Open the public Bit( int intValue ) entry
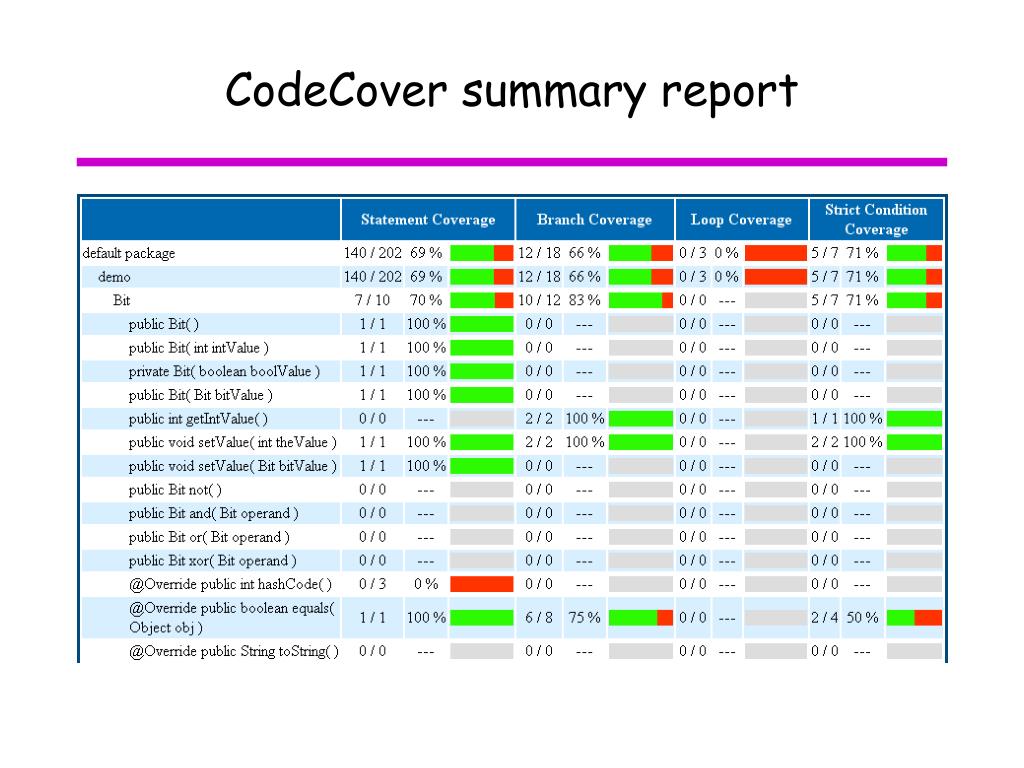Image resolution: width=1024 pixels, height=768 pixels. [x=199, y=348]
